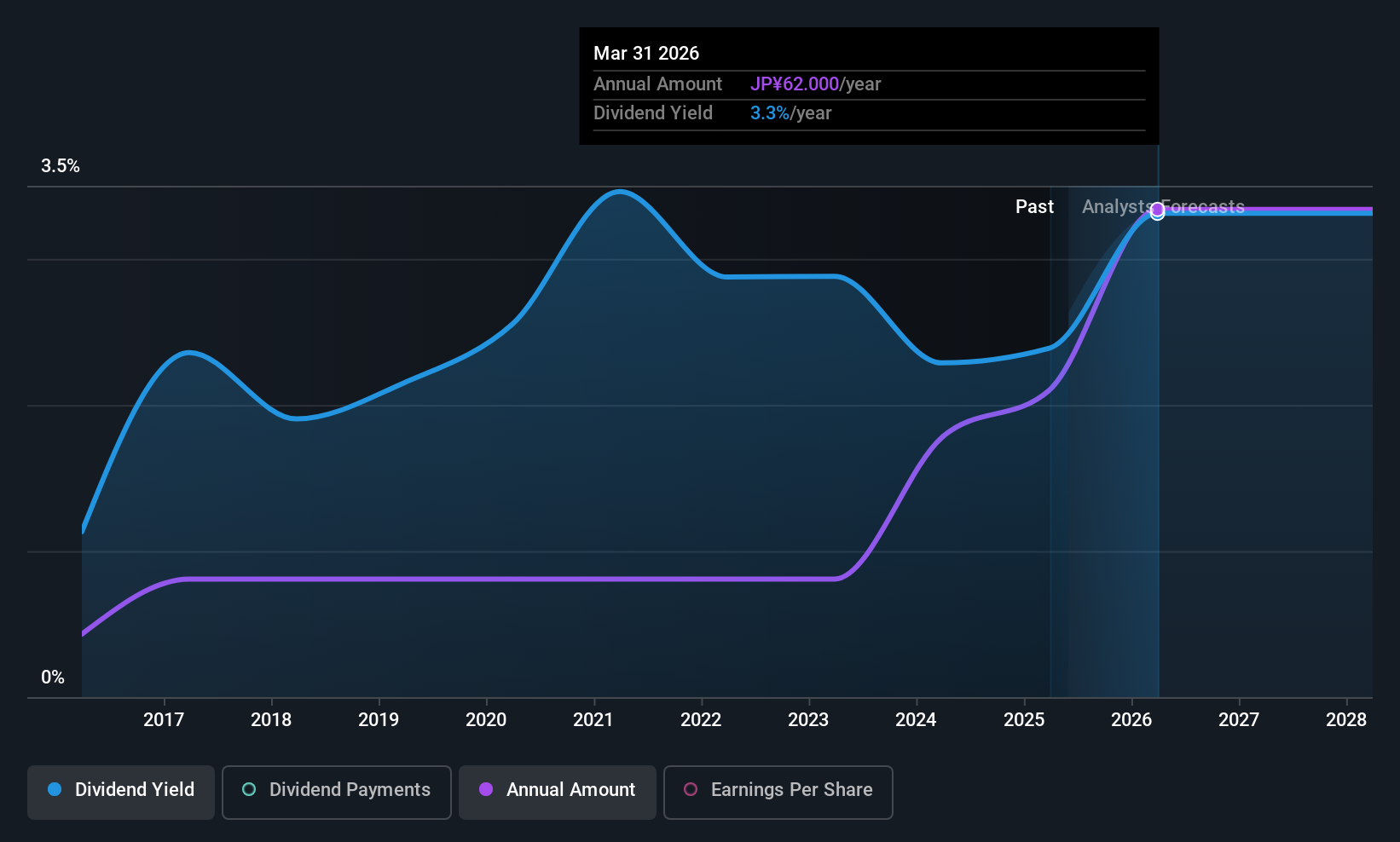This screenshot has width=1400, height=842.
Task: Toggle the Annual Amount legend series
Action: [x=558, y=793]
